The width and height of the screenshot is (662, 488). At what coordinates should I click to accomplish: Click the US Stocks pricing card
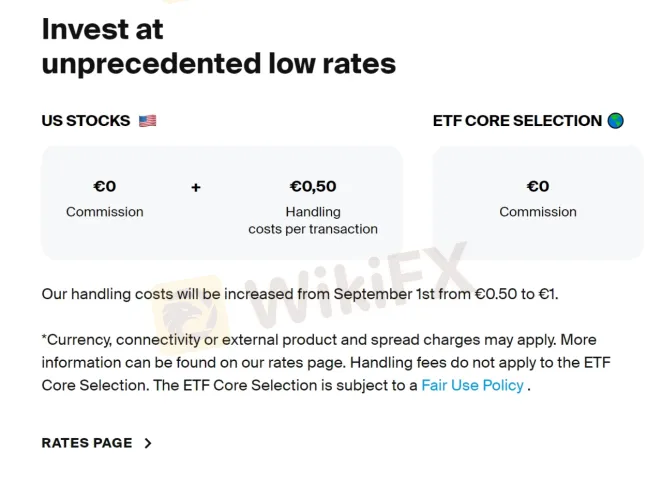click(222, 203)
